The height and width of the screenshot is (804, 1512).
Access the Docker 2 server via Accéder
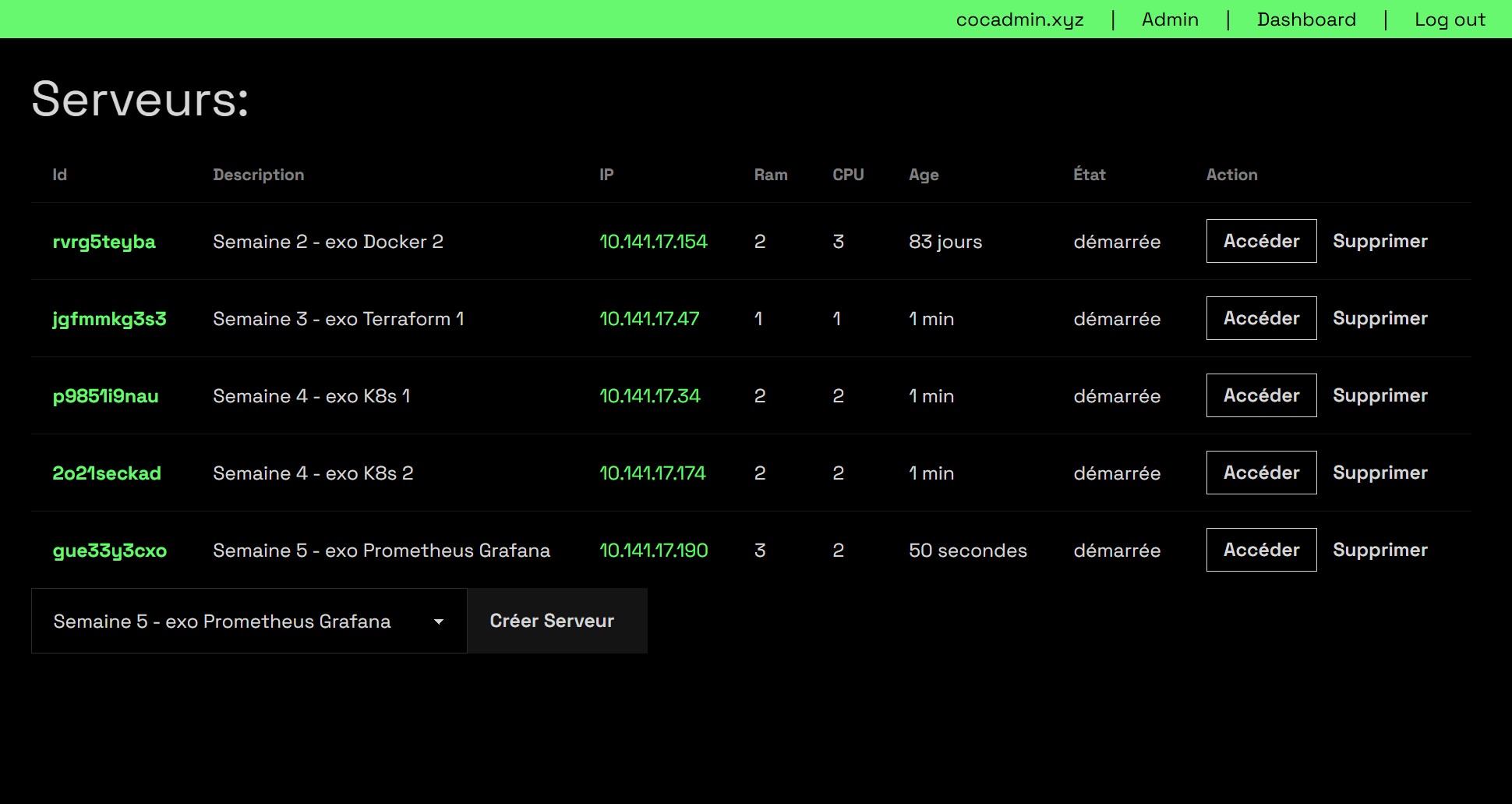point(1261,241)
